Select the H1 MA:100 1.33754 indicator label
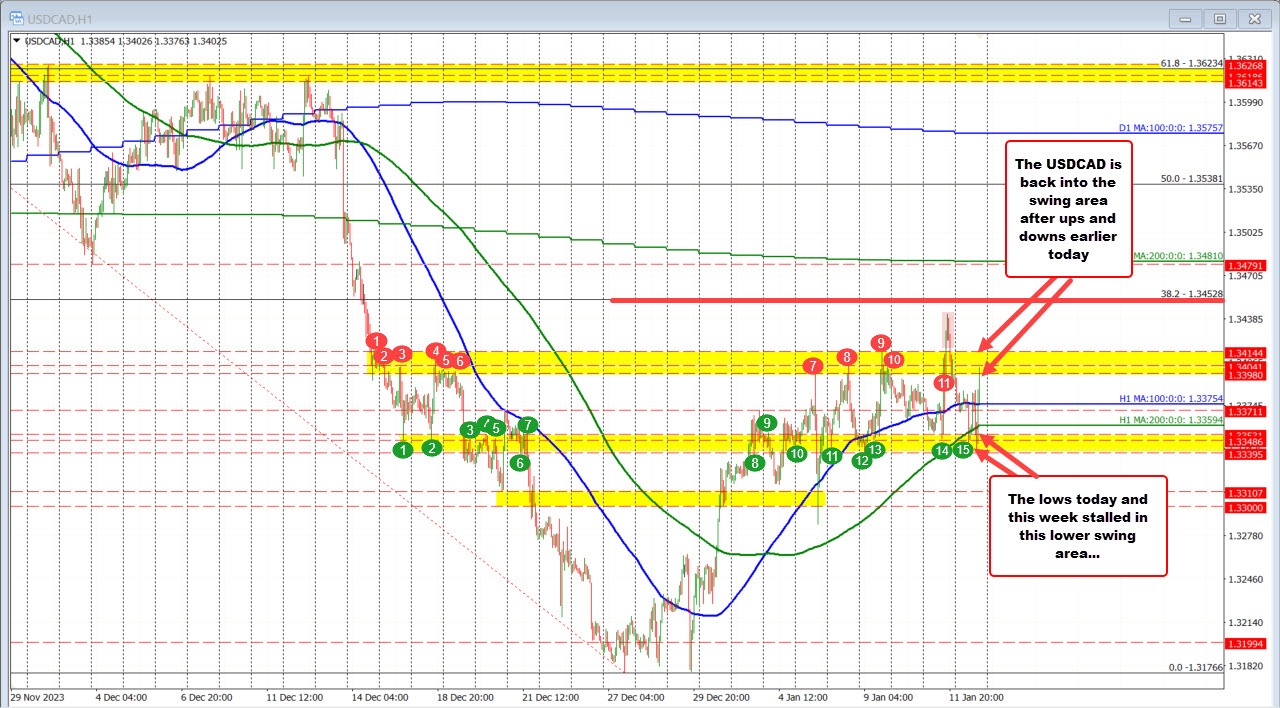Viewport: 1280px width, 708px height. [1170, 399]
